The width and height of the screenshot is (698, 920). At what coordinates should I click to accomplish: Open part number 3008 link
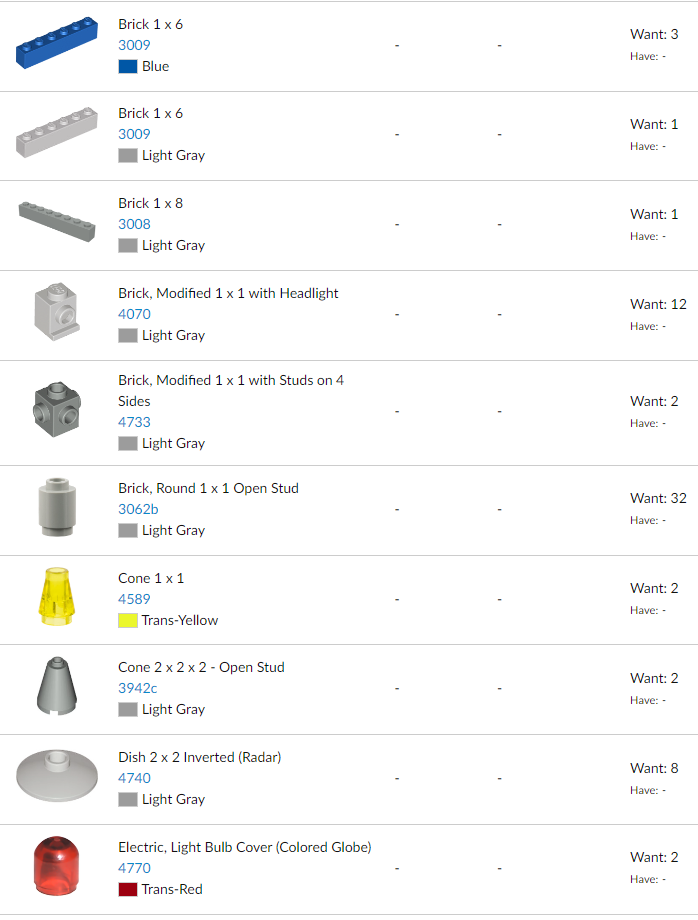(134, 224)
